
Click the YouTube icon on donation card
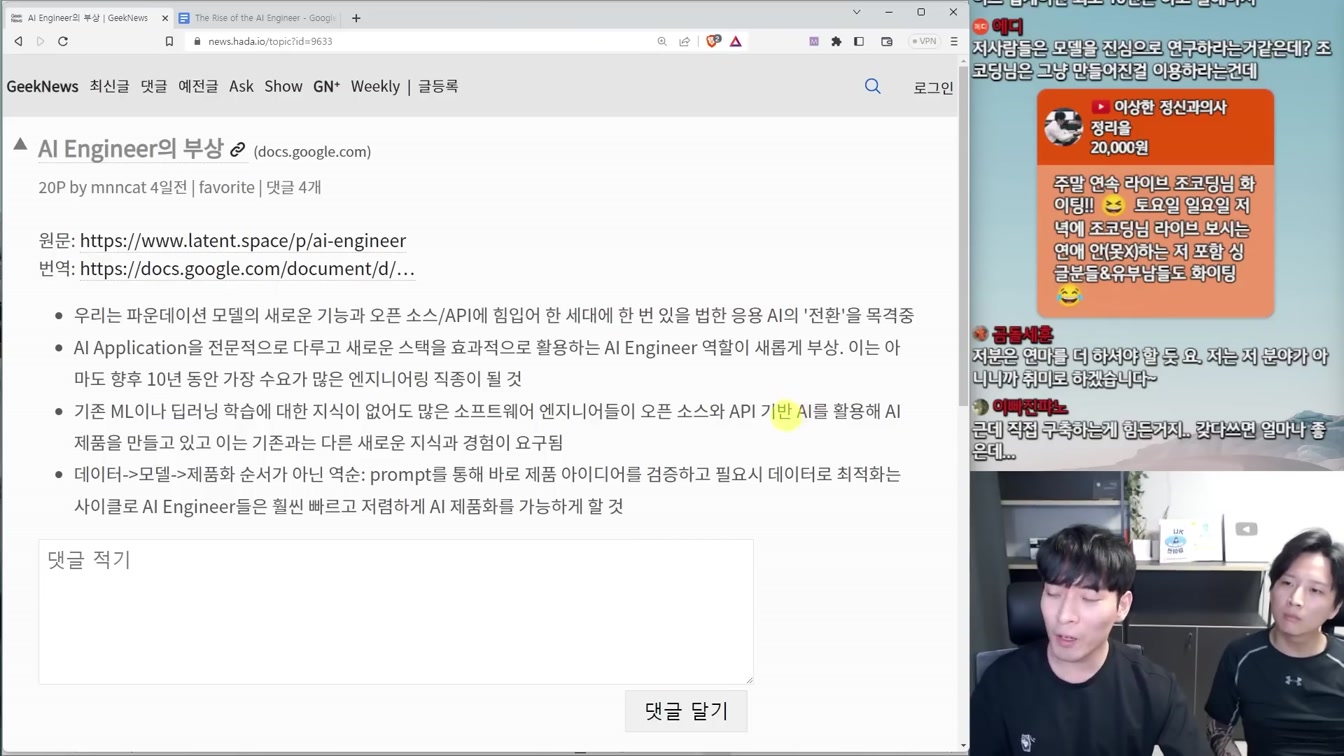click(1101, 107)
